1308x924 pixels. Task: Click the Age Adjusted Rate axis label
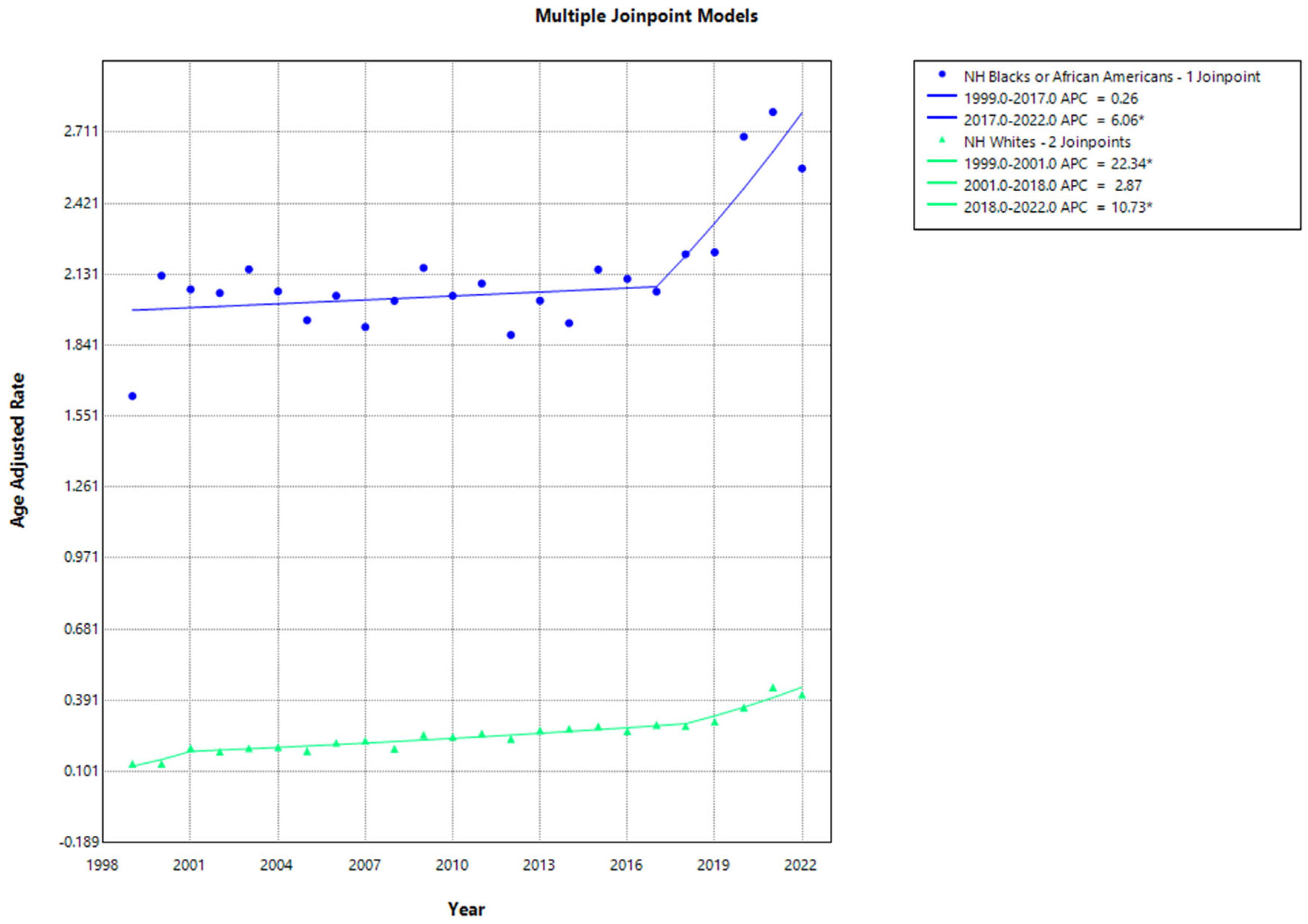(x=18, y=450)
